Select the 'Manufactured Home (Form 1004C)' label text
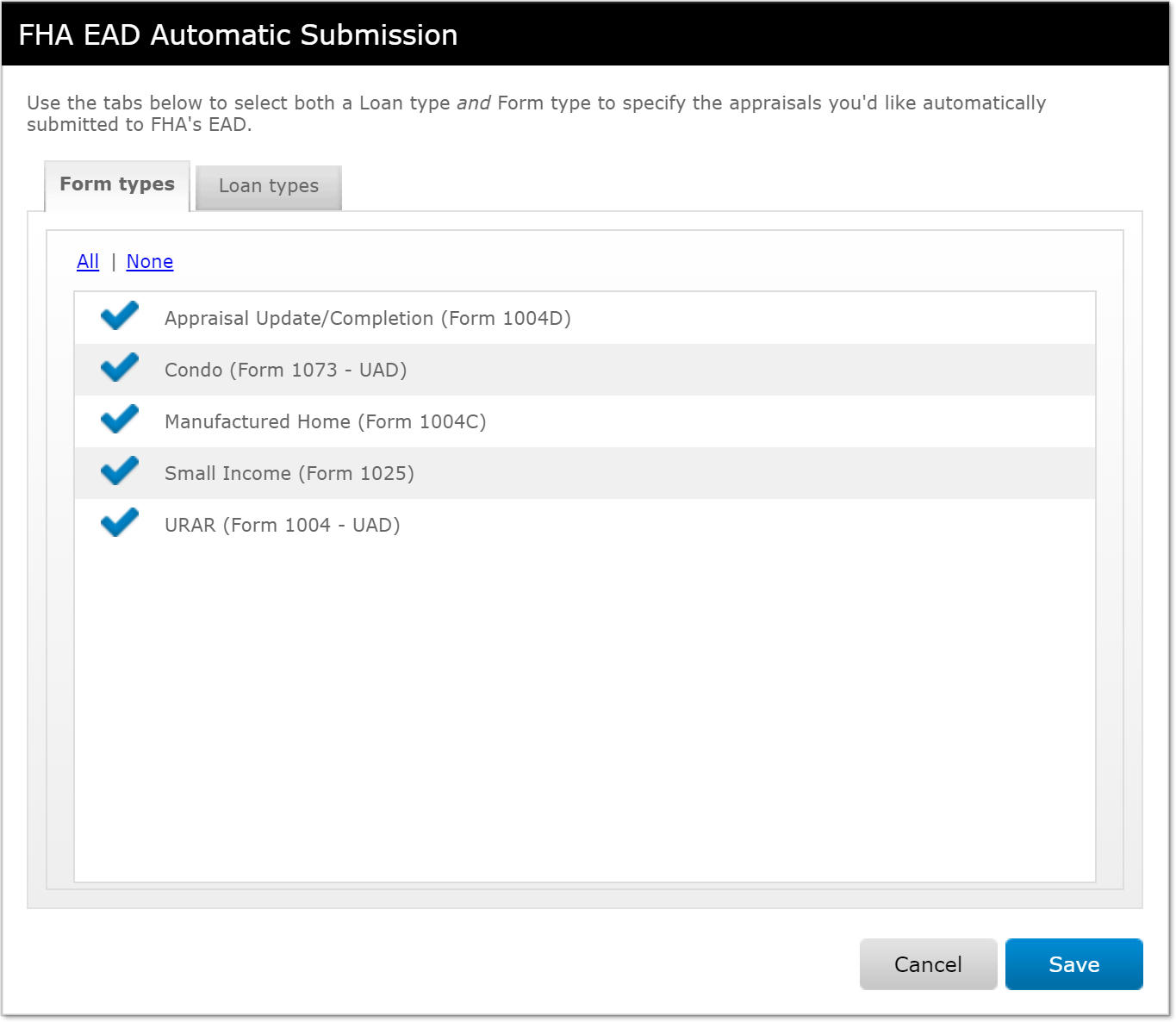1176x1022 pixels. 326,422
